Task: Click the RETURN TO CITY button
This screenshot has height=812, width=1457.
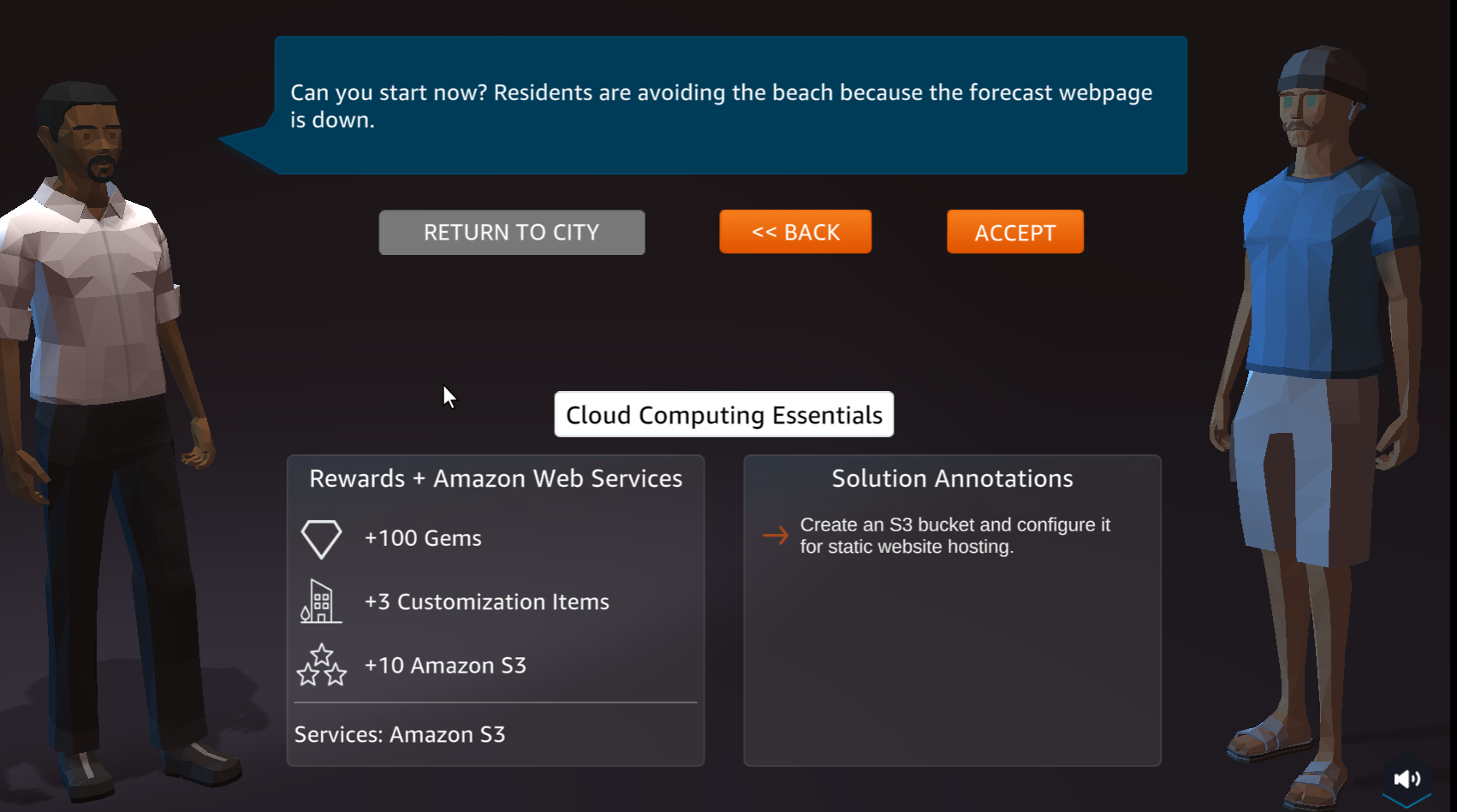Action: pos(512,232)
